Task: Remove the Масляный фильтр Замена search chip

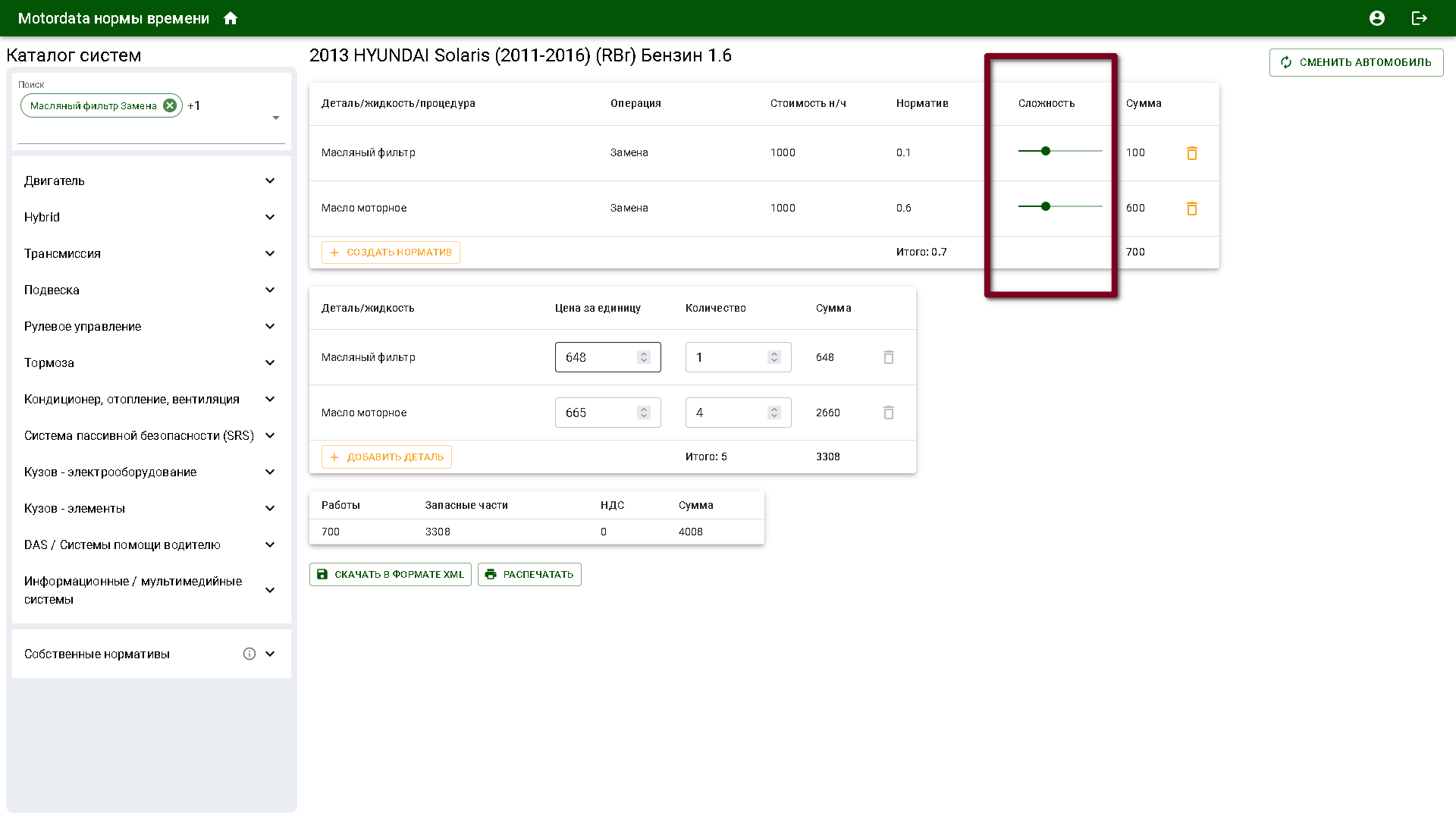Action: coord(170,105)
